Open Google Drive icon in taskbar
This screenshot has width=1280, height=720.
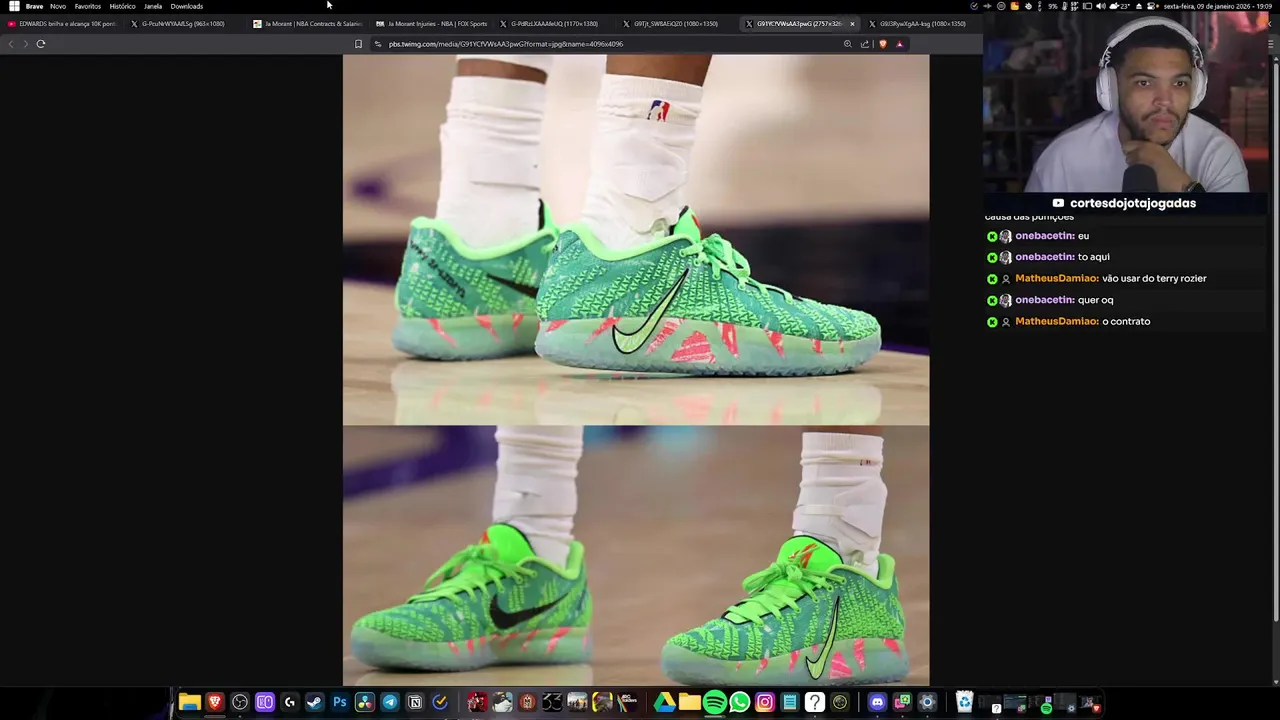(664, 702)
